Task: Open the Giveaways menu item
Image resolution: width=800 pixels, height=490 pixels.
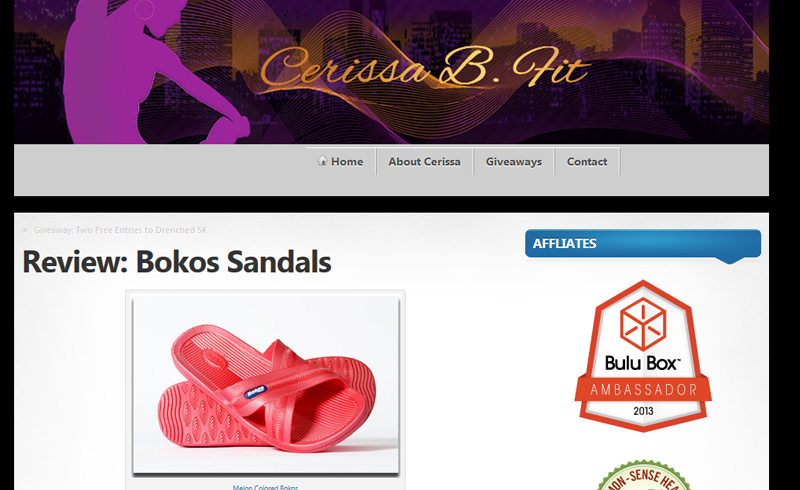Action: (513, 161)
